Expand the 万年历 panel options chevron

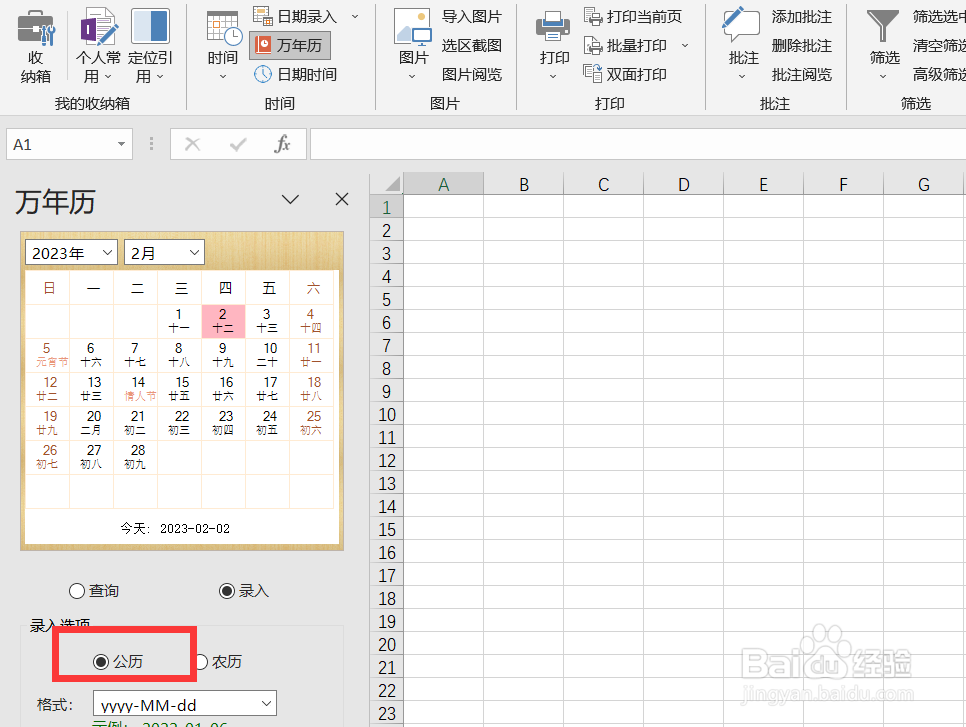(290, 199)
